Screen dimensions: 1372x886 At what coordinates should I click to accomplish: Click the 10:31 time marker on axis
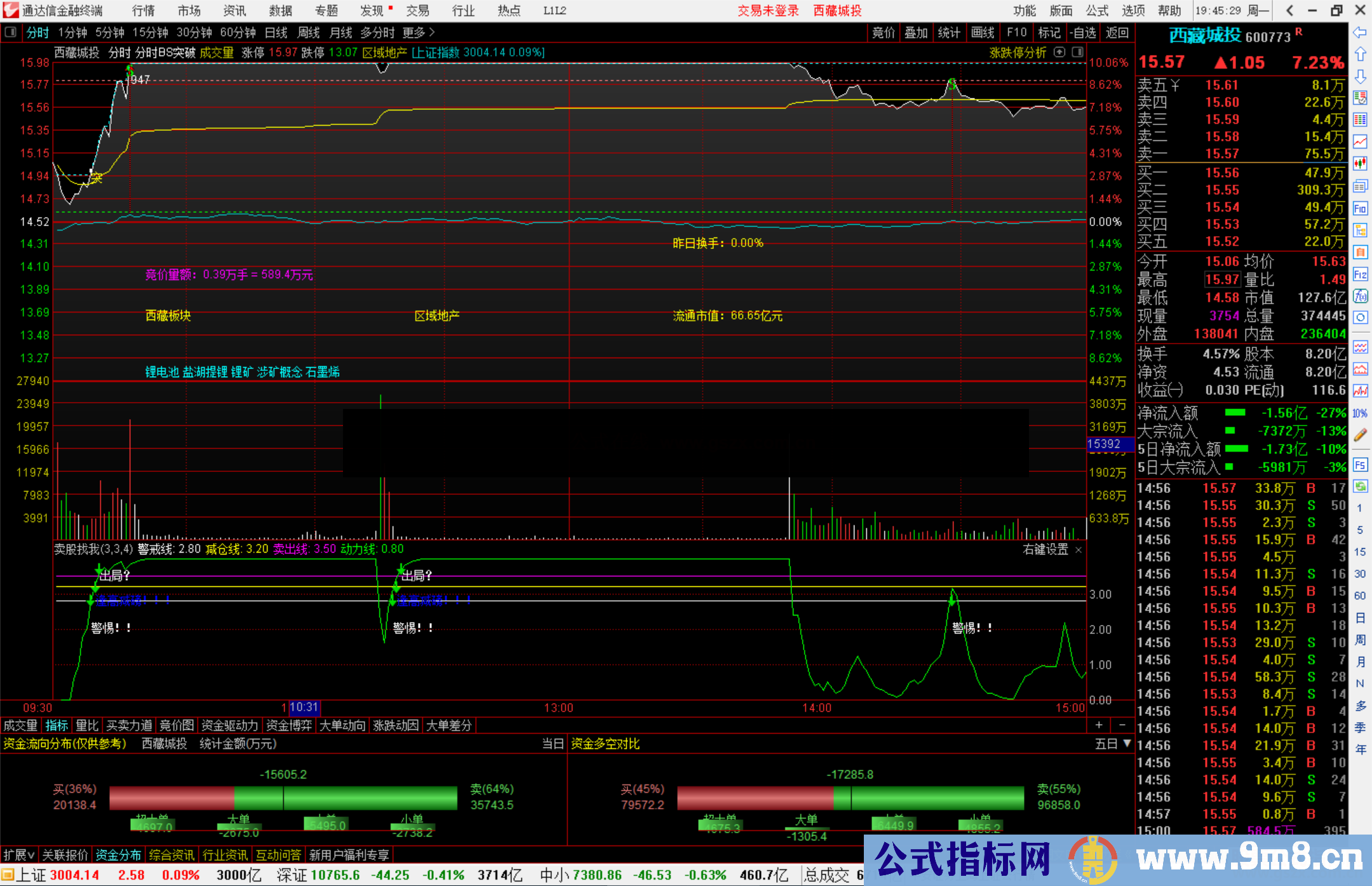click(304, 708)
